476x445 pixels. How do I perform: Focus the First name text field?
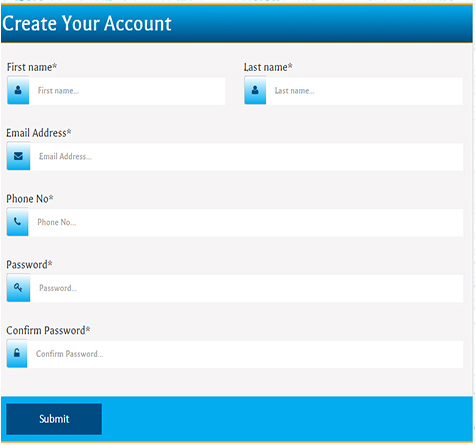tap(127, 91)
